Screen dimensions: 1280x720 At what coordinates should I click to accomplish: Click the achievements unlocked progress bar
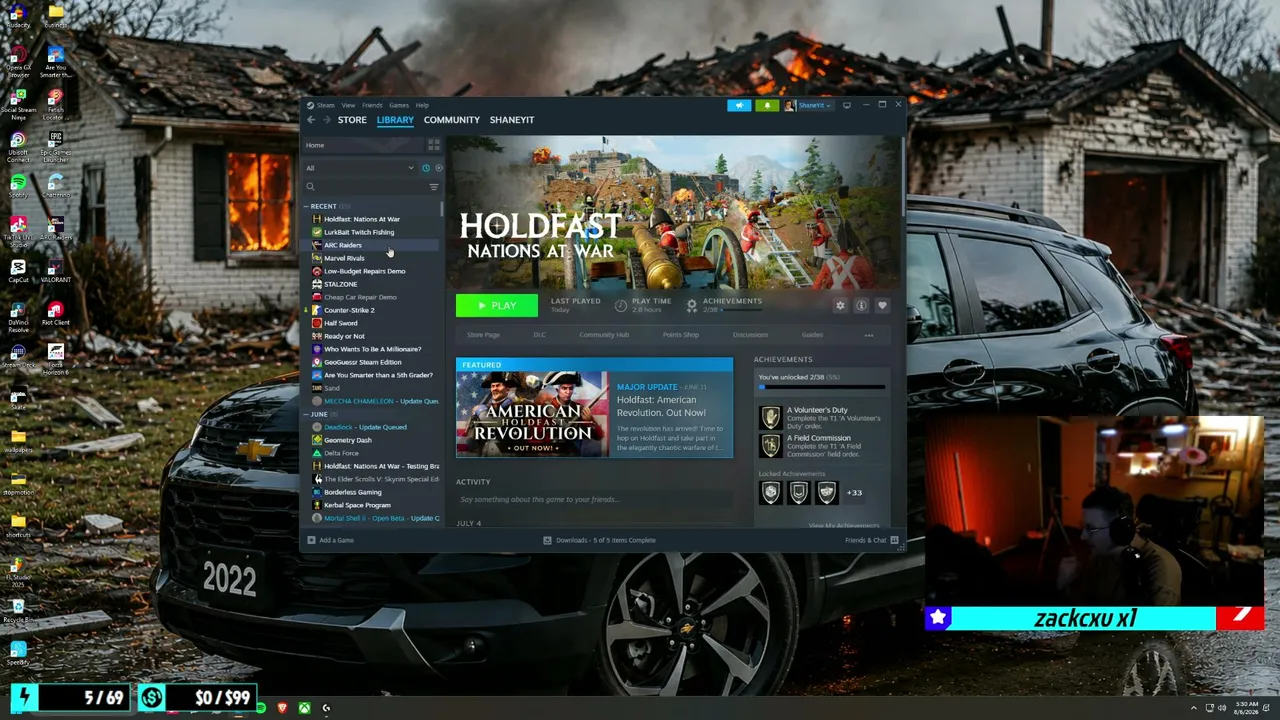pyautogui.click(x=822, y=386)
